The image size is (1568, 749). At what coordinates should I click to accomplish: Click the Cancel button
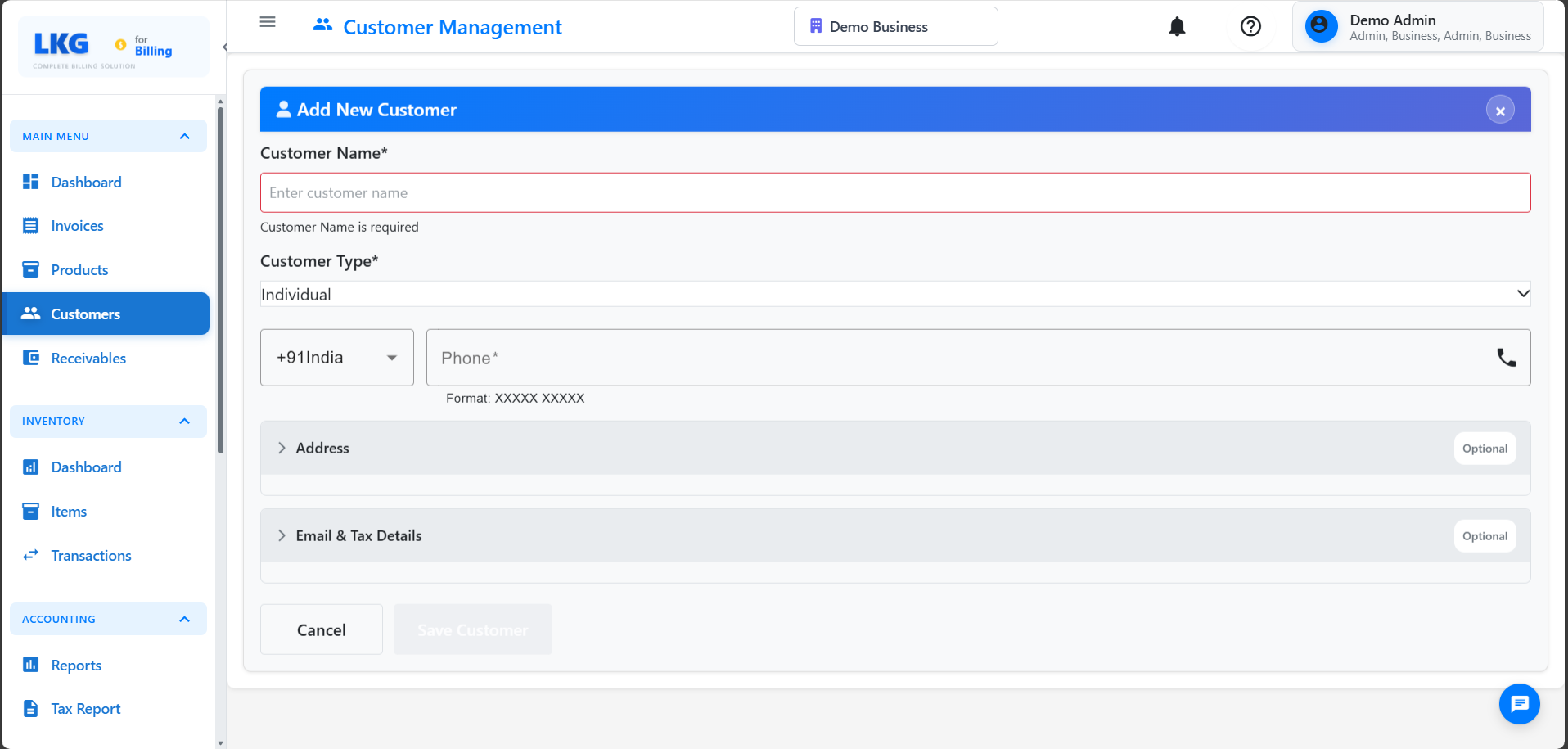tap(321, 629)
